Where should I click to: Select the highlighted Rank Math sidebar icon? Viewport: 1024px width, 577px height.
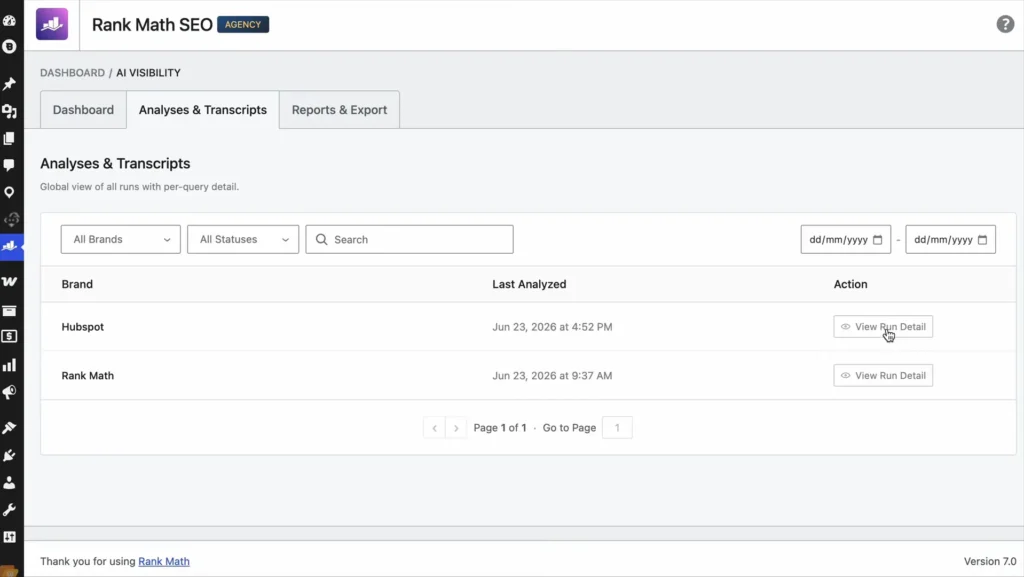coord(9,246)
